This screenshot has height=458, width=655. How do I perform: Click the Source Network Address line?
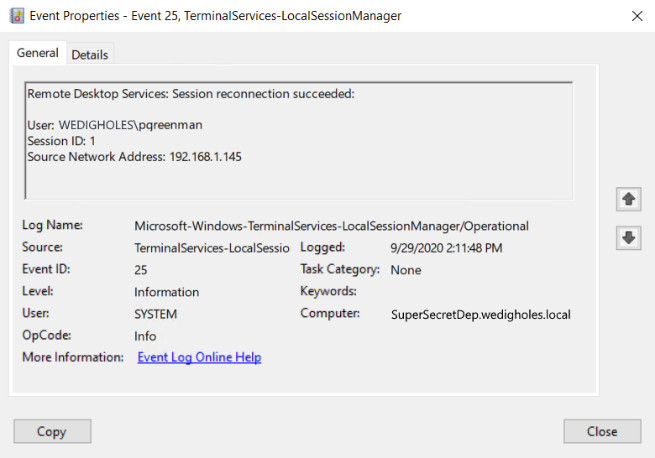(135, 157)
